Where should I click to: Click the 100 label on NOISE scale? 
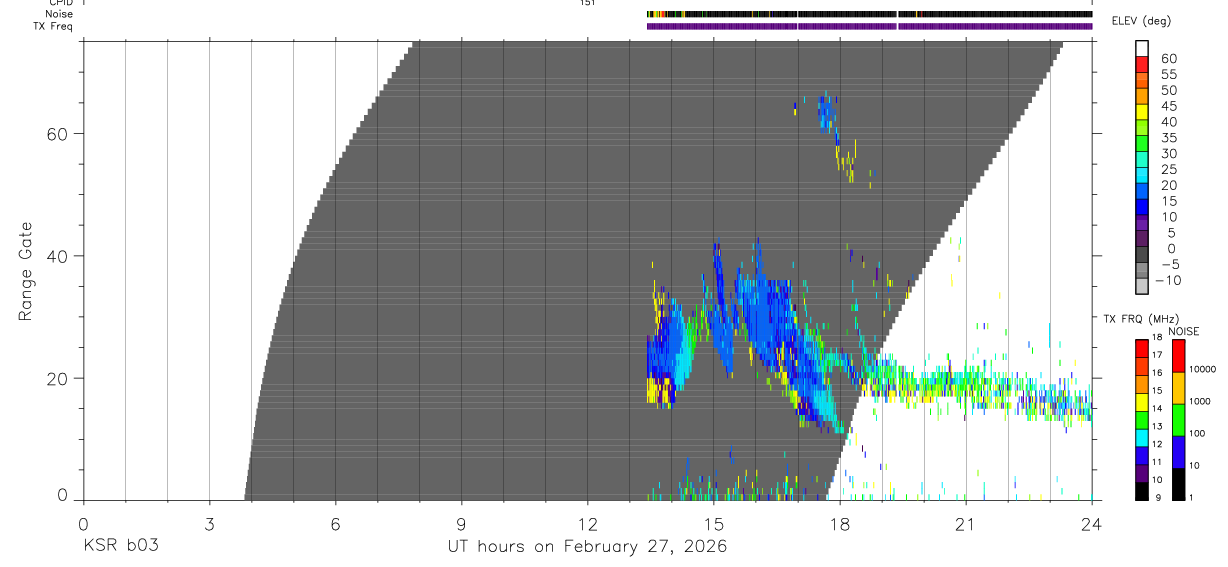pyautogui.click(x=1199, y=434)
